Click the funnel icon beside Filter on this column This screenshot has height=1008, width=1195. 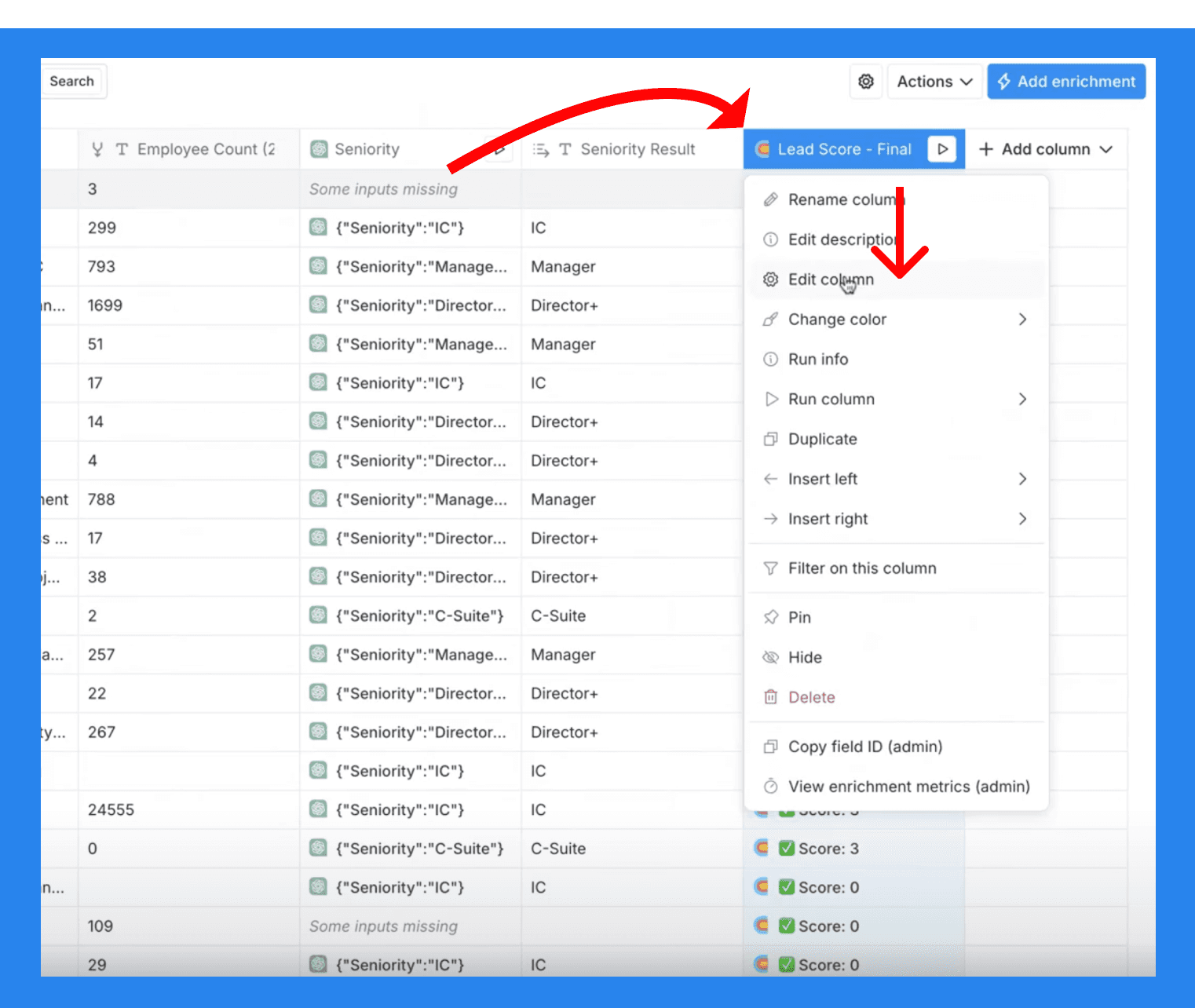click(771, 568)
